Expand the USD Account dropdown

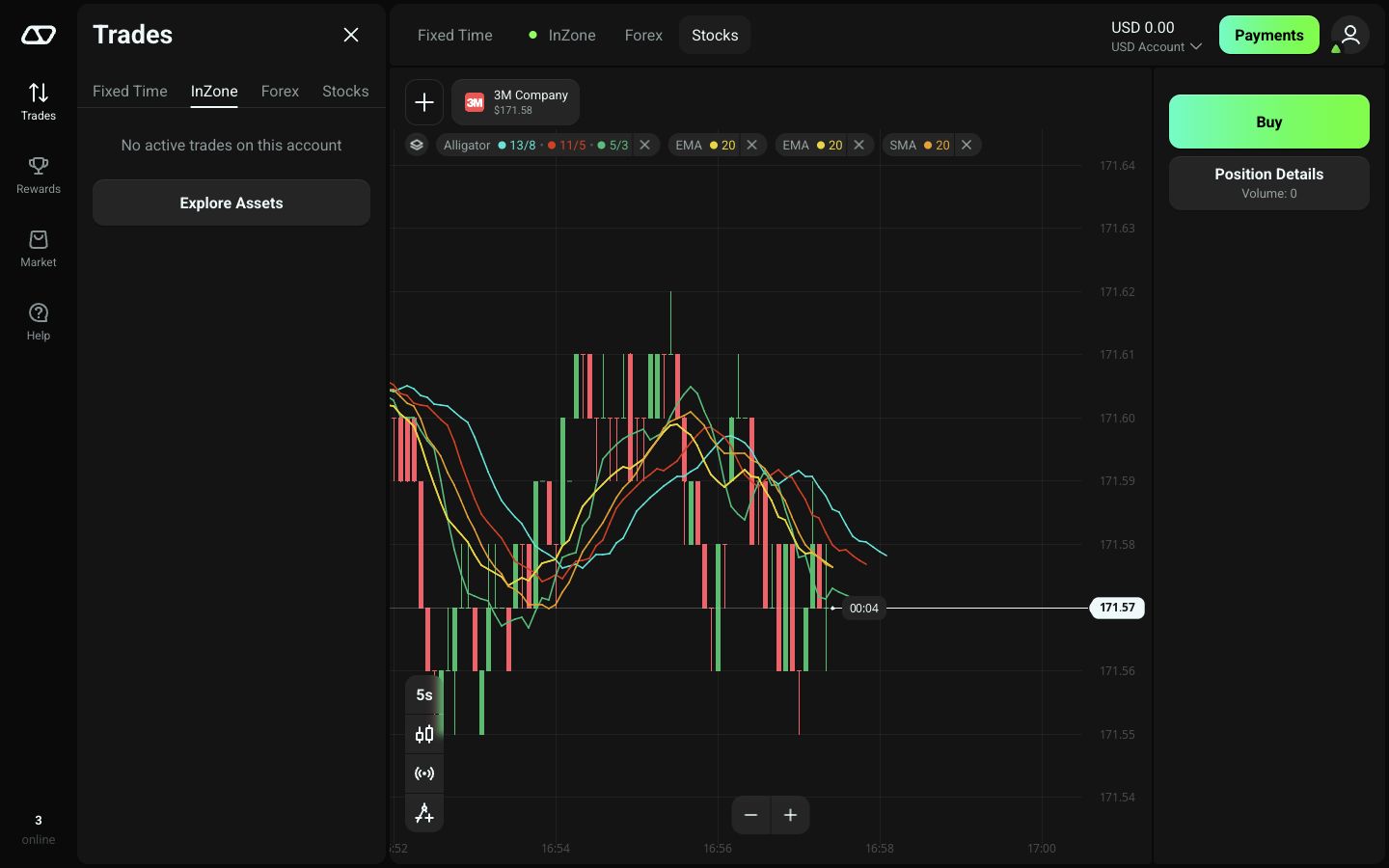1157,46
